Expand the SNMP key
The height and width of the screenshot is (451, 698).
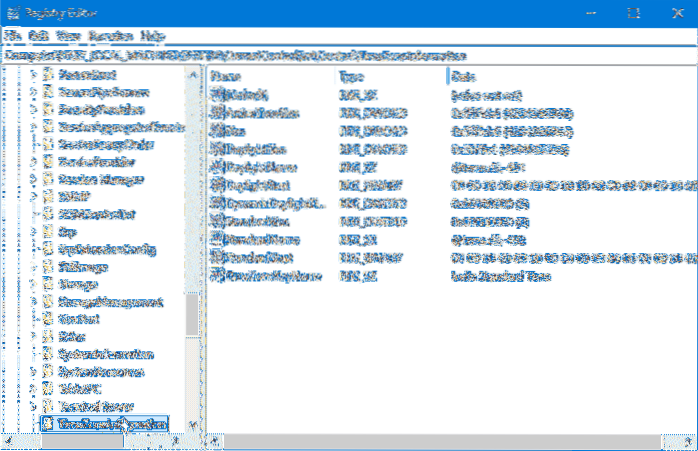[36, 197]
